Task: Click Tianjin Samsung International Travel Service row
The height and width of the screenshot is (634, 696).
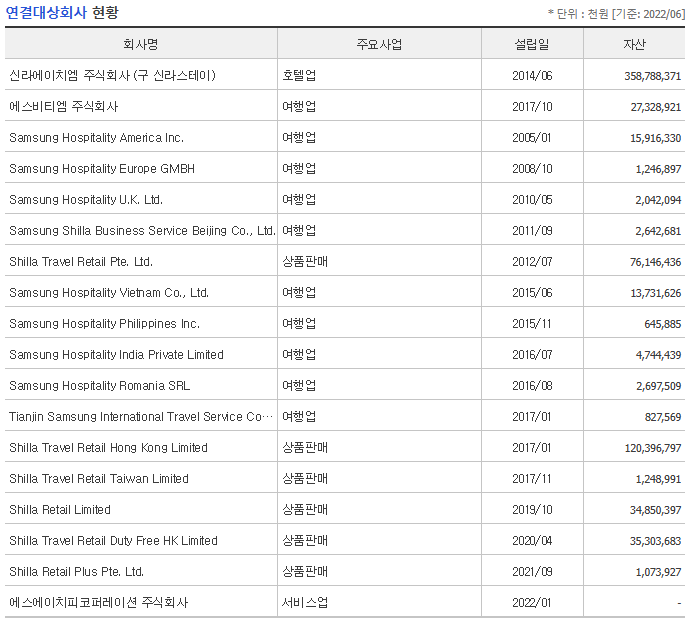Action: pos(141,417)
